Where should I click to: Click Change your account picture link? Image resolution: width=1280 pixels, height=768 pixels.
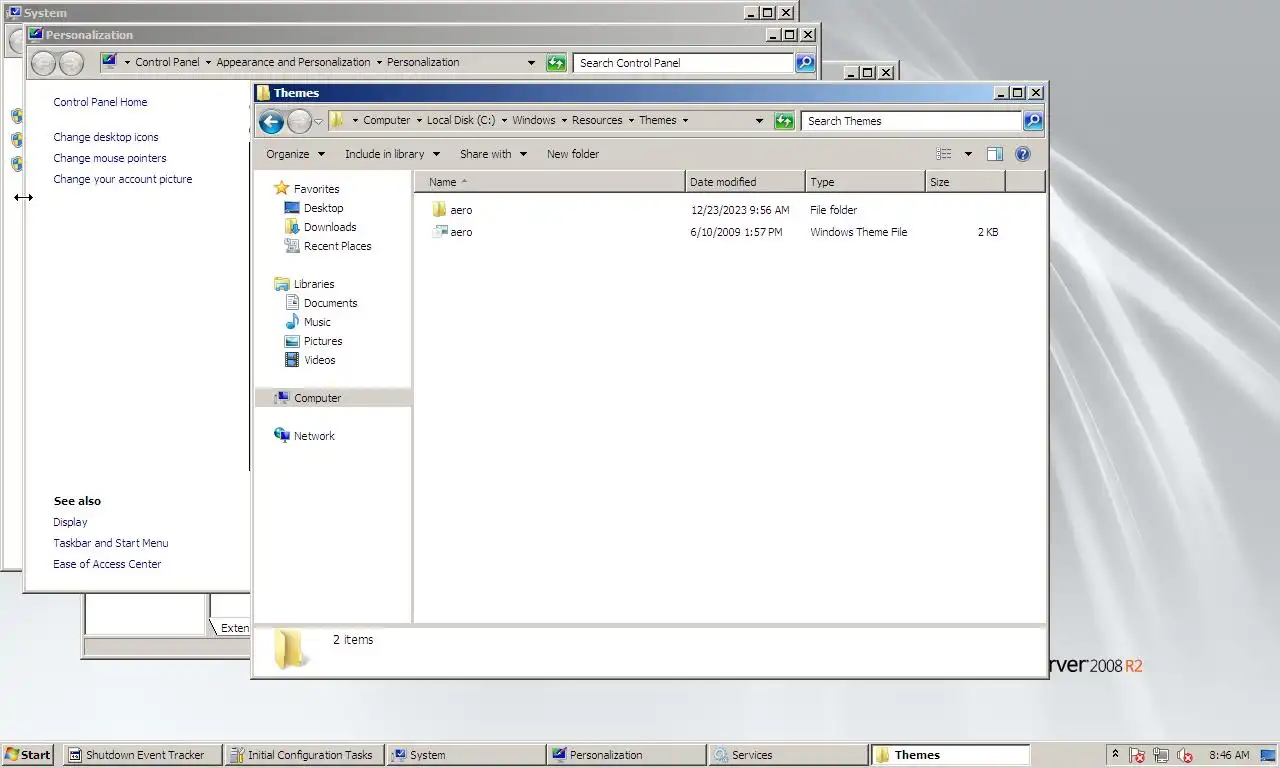(x=123, y=179)
